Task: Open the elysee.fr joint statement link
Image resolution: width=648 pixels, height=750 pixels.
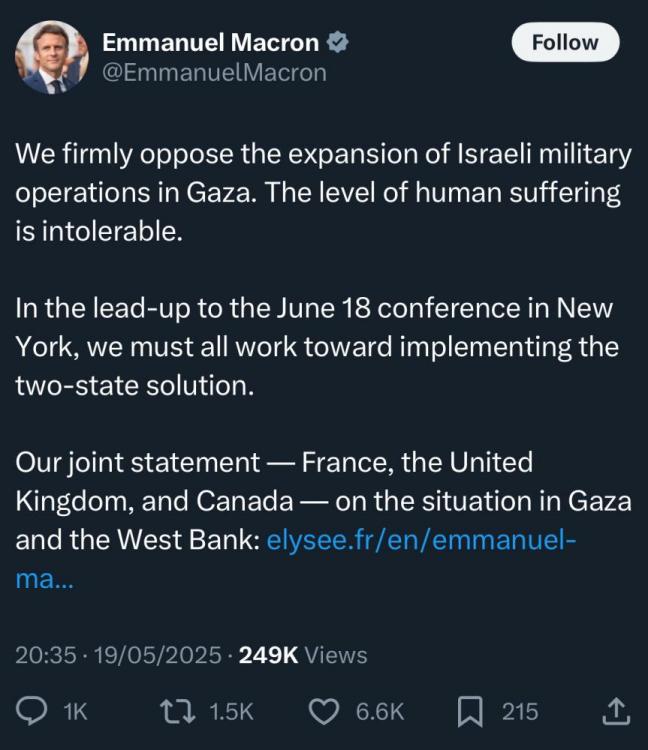Action: tap(420, 540)
